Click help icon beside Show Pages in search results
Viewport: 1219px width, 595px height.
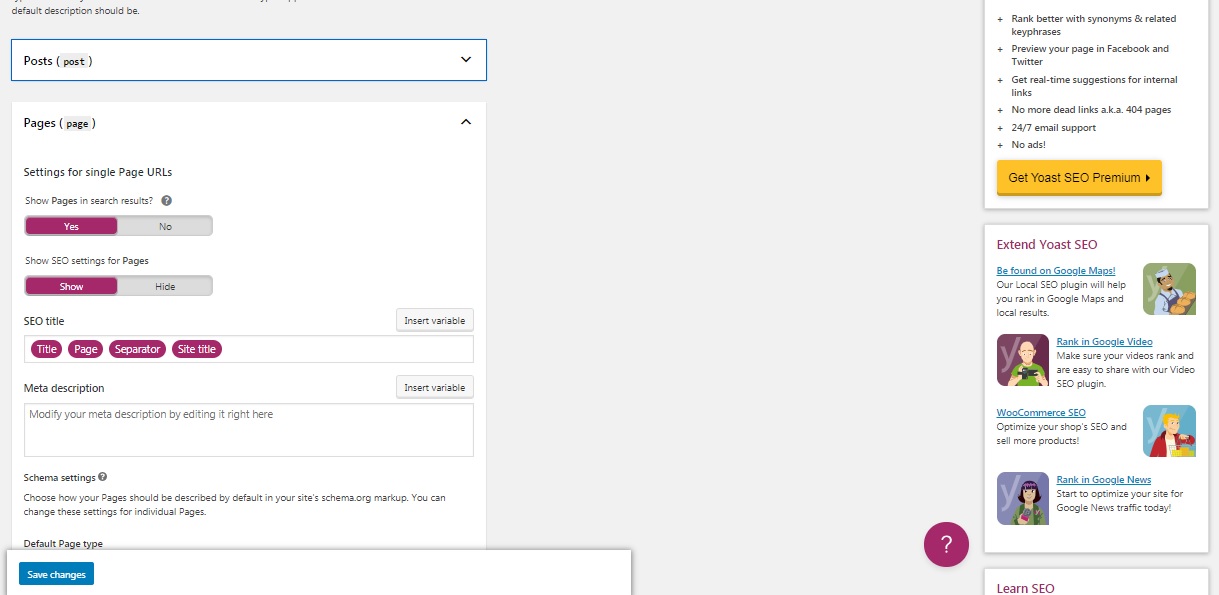pyautogui.click(x=167, y=201)
